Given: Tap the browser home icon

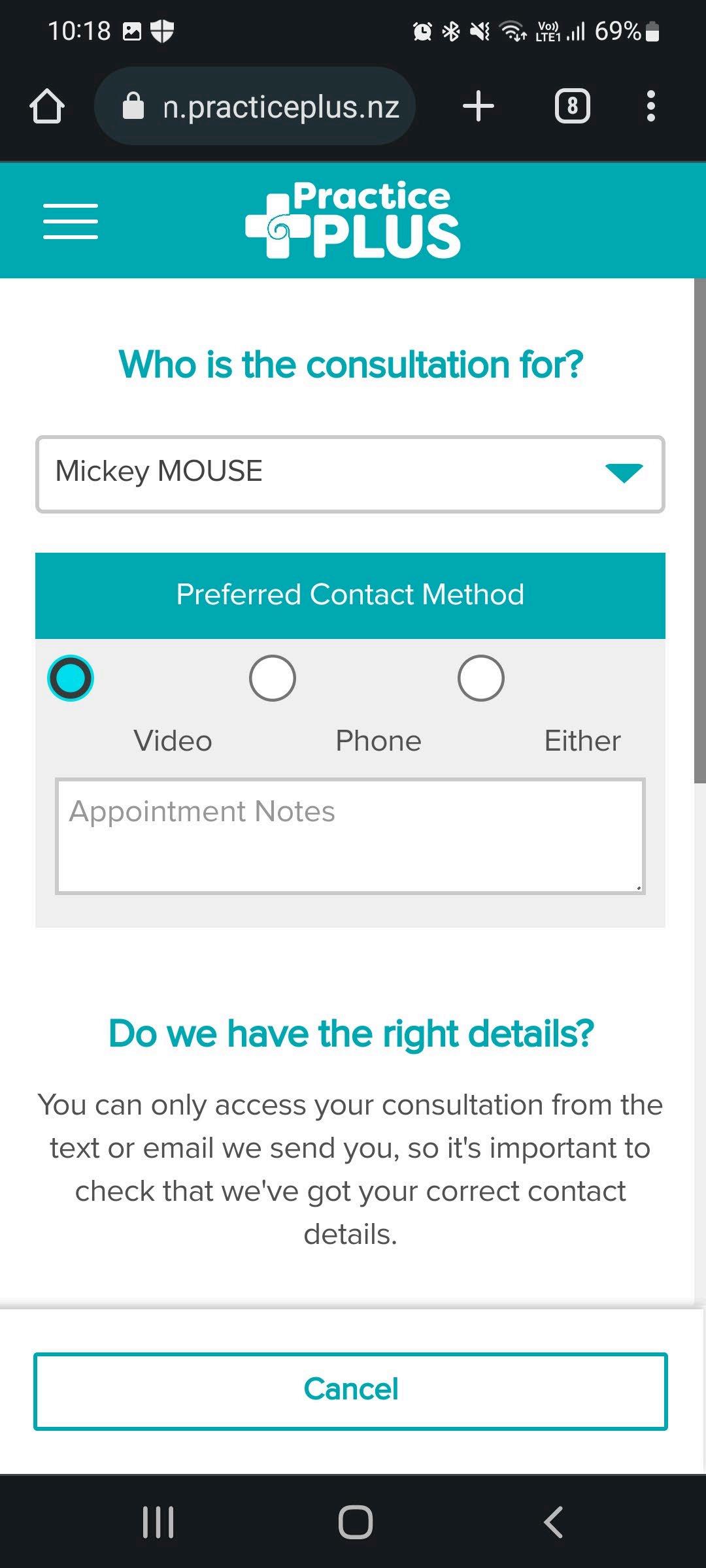Looking at the screenshot, I should (47, 106).
